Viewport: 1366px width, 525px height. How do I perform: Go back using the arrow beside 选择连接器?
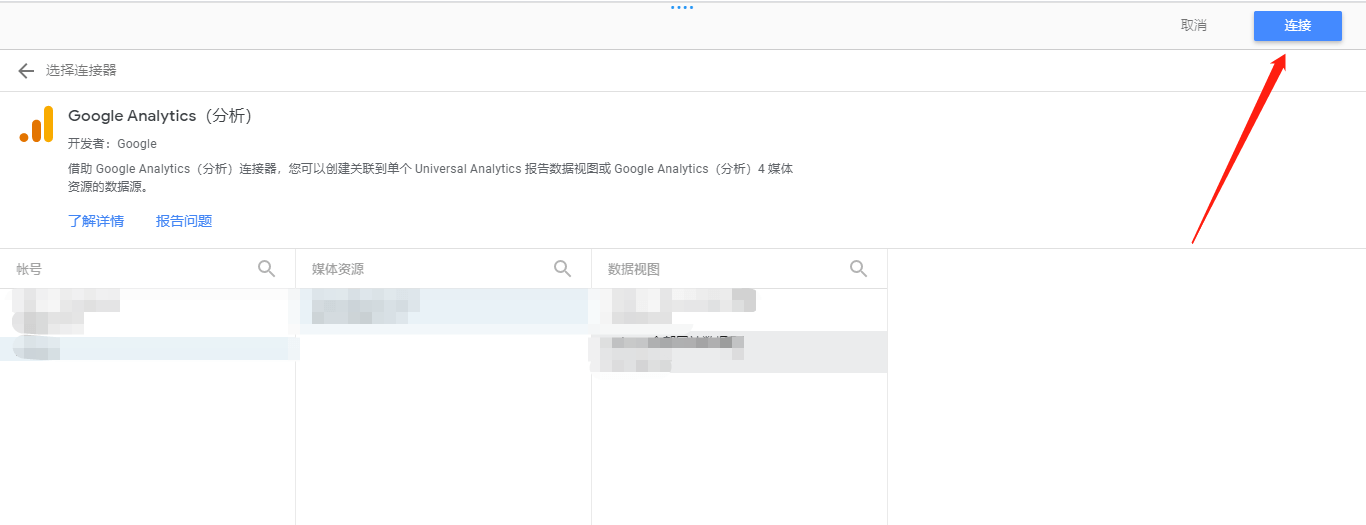point(26,71)
